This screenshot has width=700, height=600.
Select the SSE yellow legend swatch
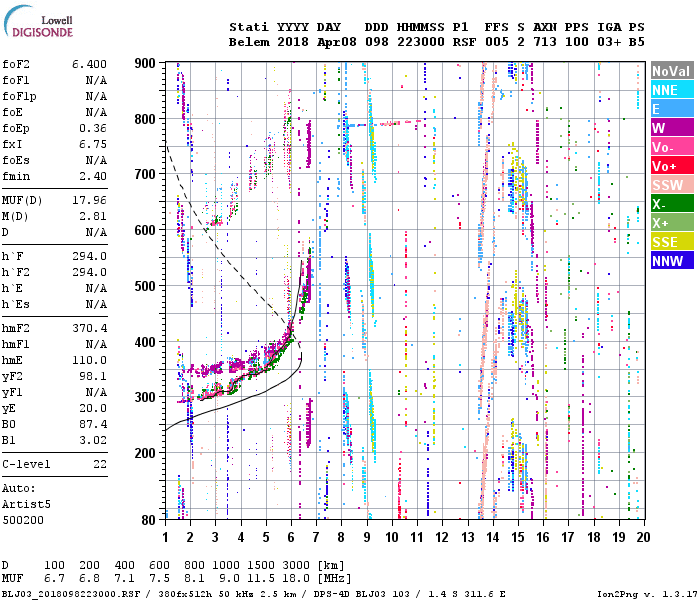(672, 242)
